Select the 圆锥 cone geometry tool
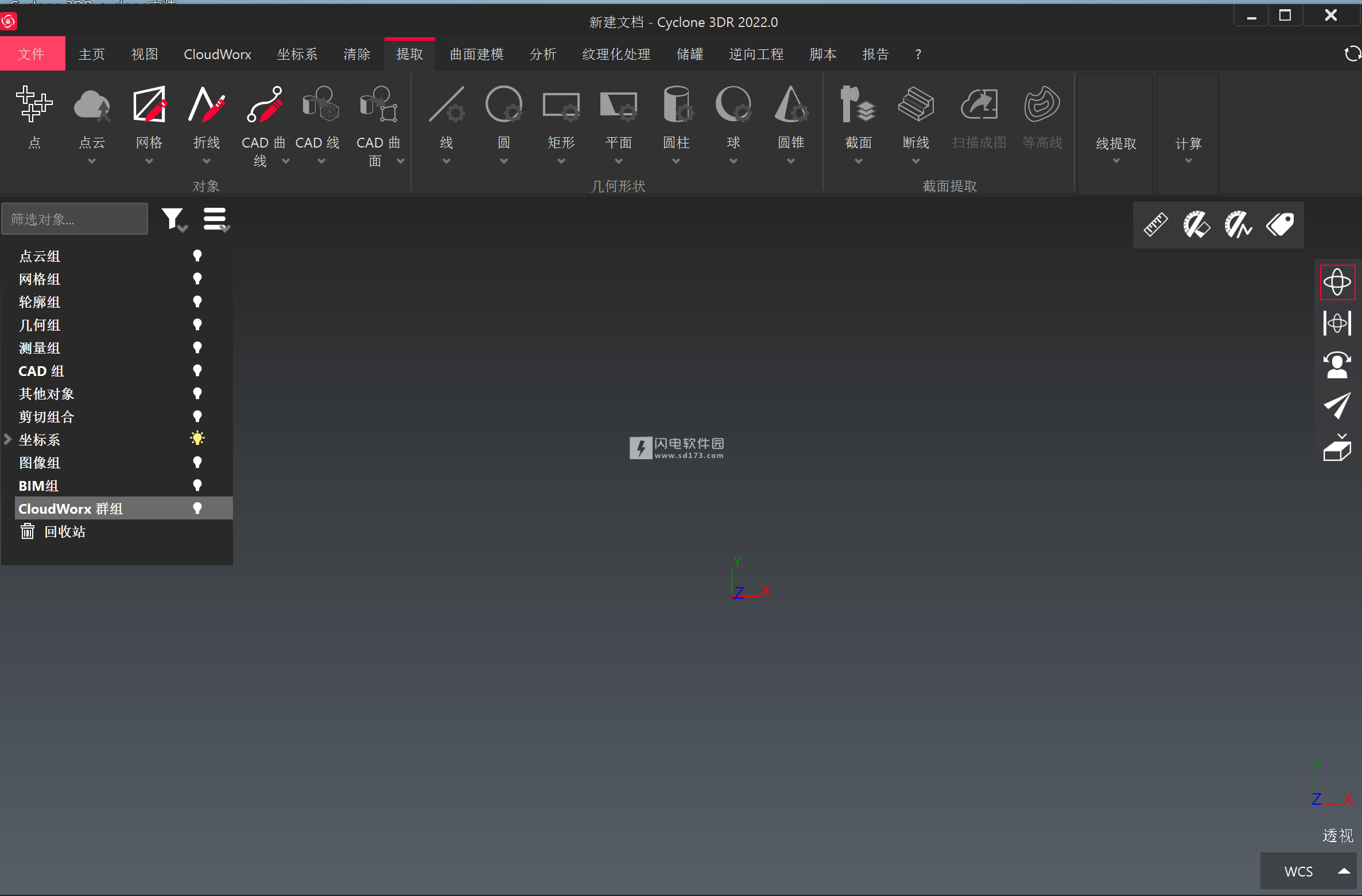 tap(791, 104)
